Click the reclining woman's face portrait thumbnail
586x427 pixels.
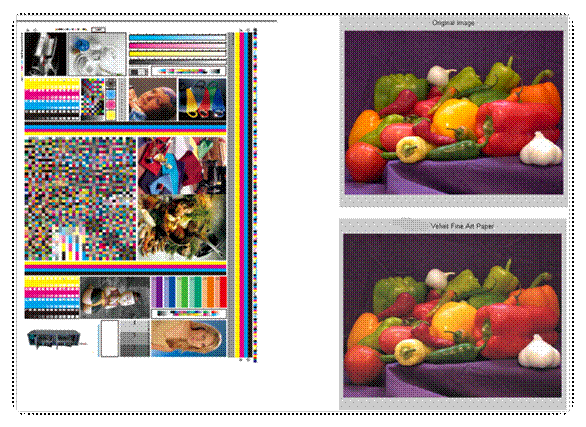pos(152,99)
